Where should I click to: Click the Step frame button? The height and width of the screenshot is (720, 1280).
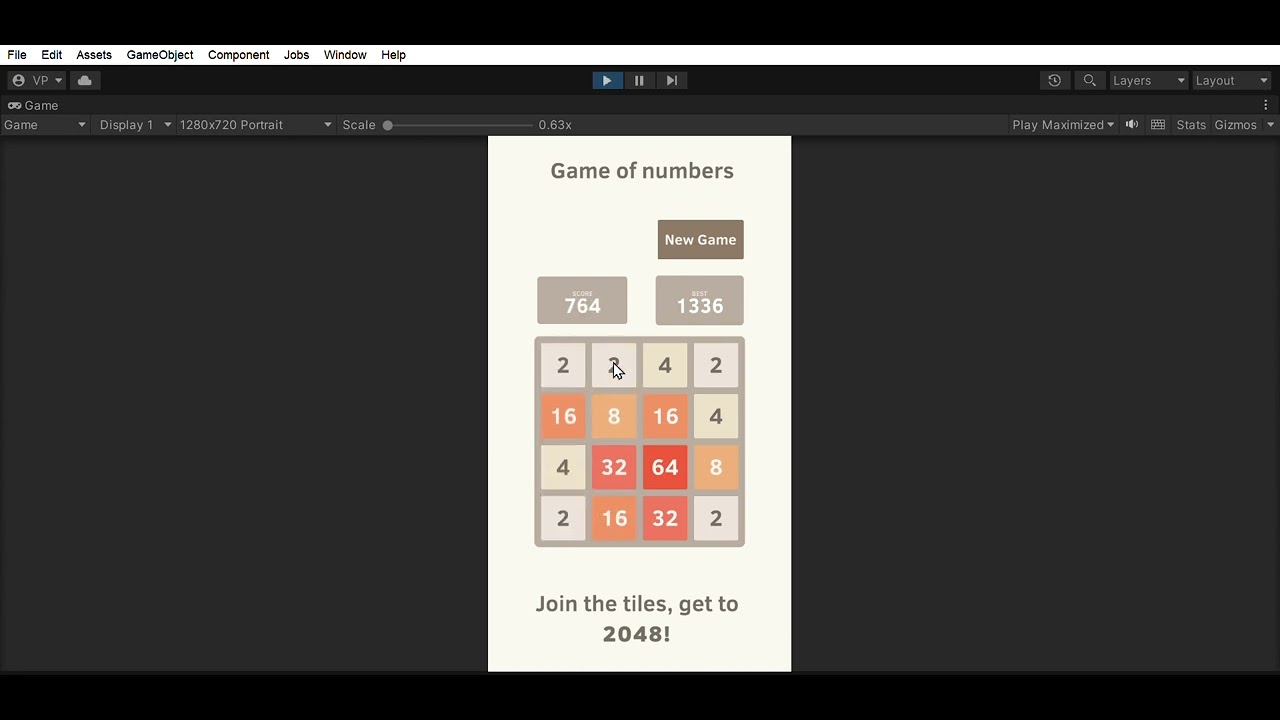tap(672, 80)
